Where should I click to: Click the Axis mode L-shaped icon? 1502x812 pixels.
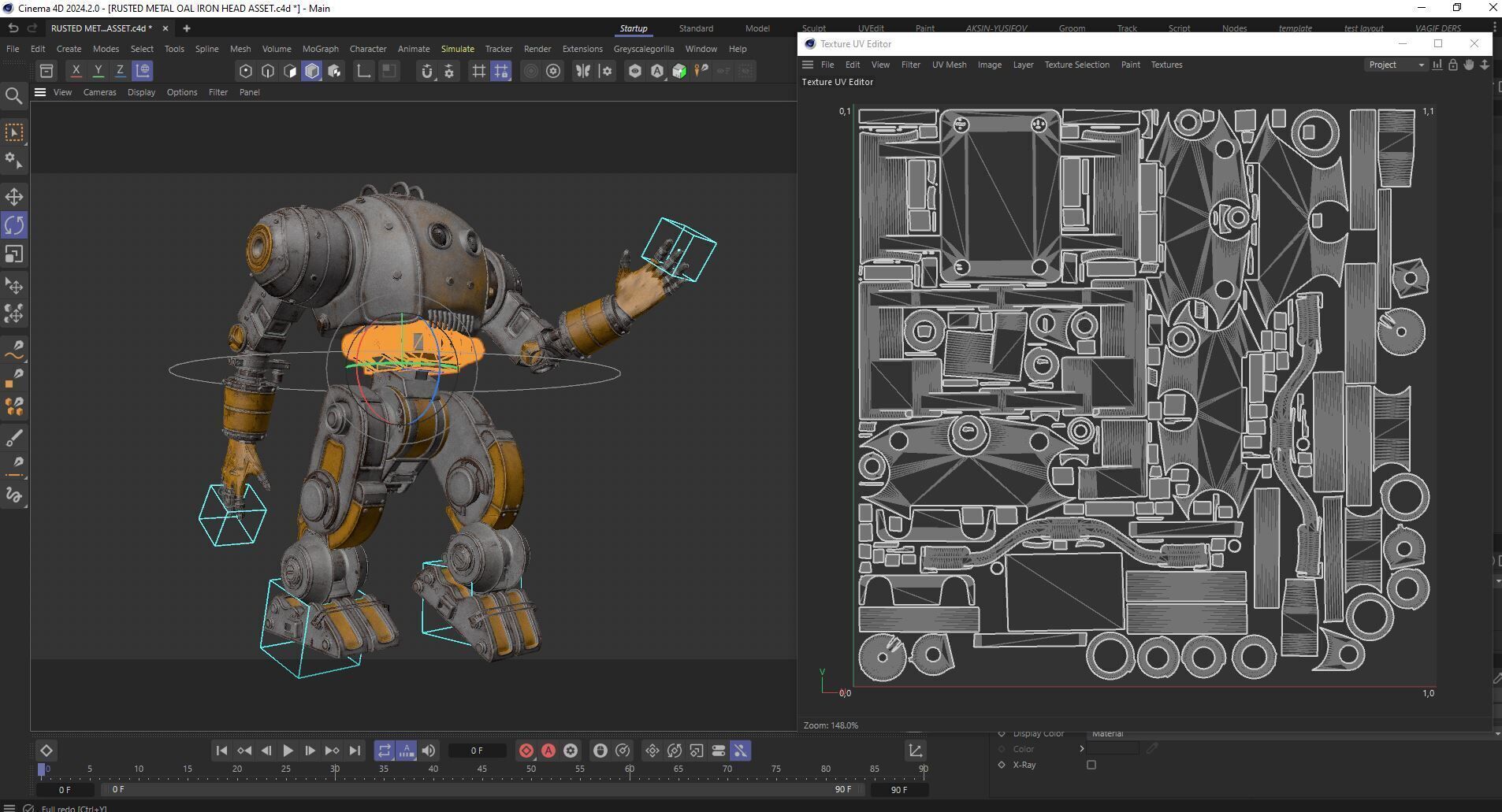coord(363,71)
